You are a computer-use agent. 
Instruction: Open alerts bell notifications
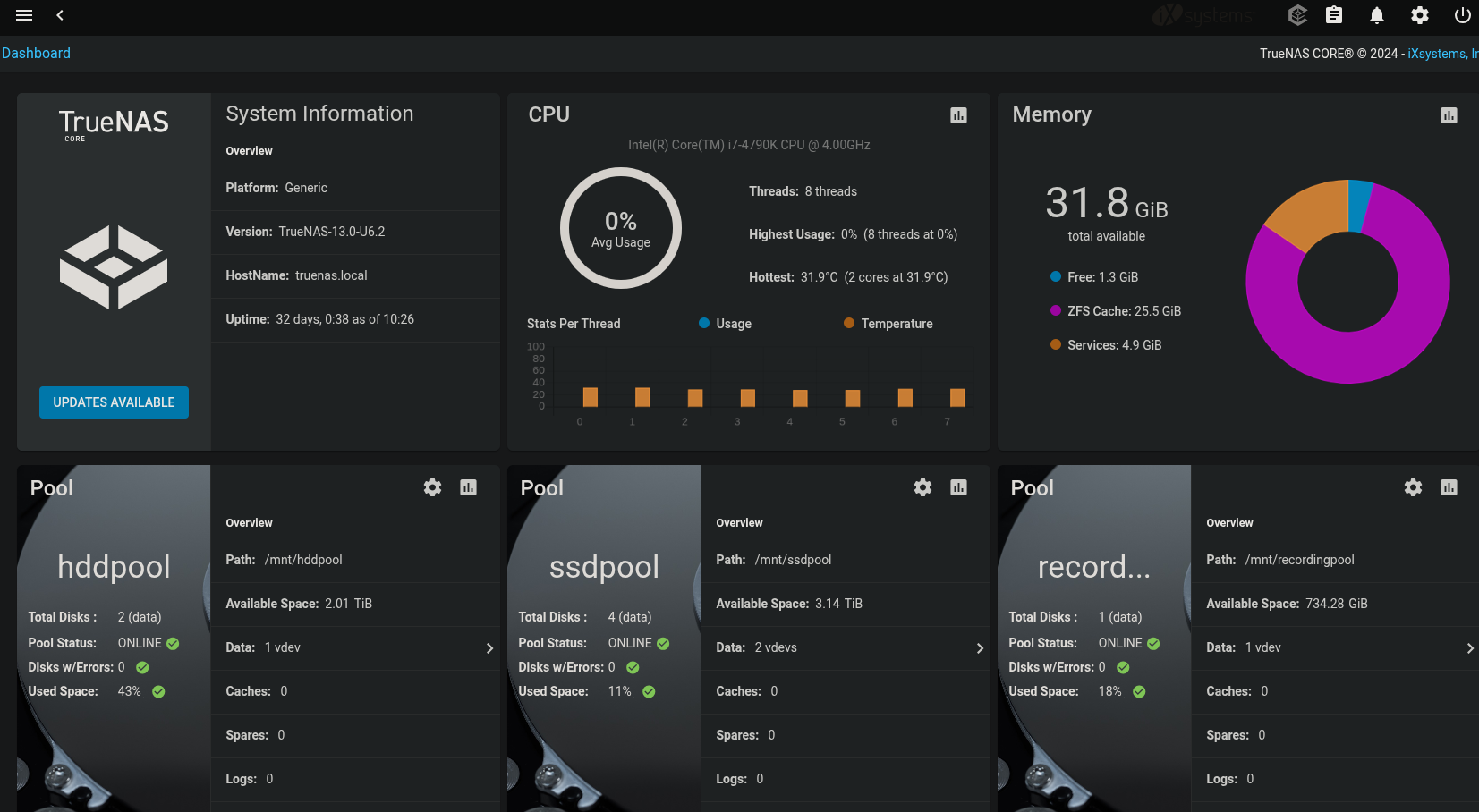click(x=1377, y=15)
